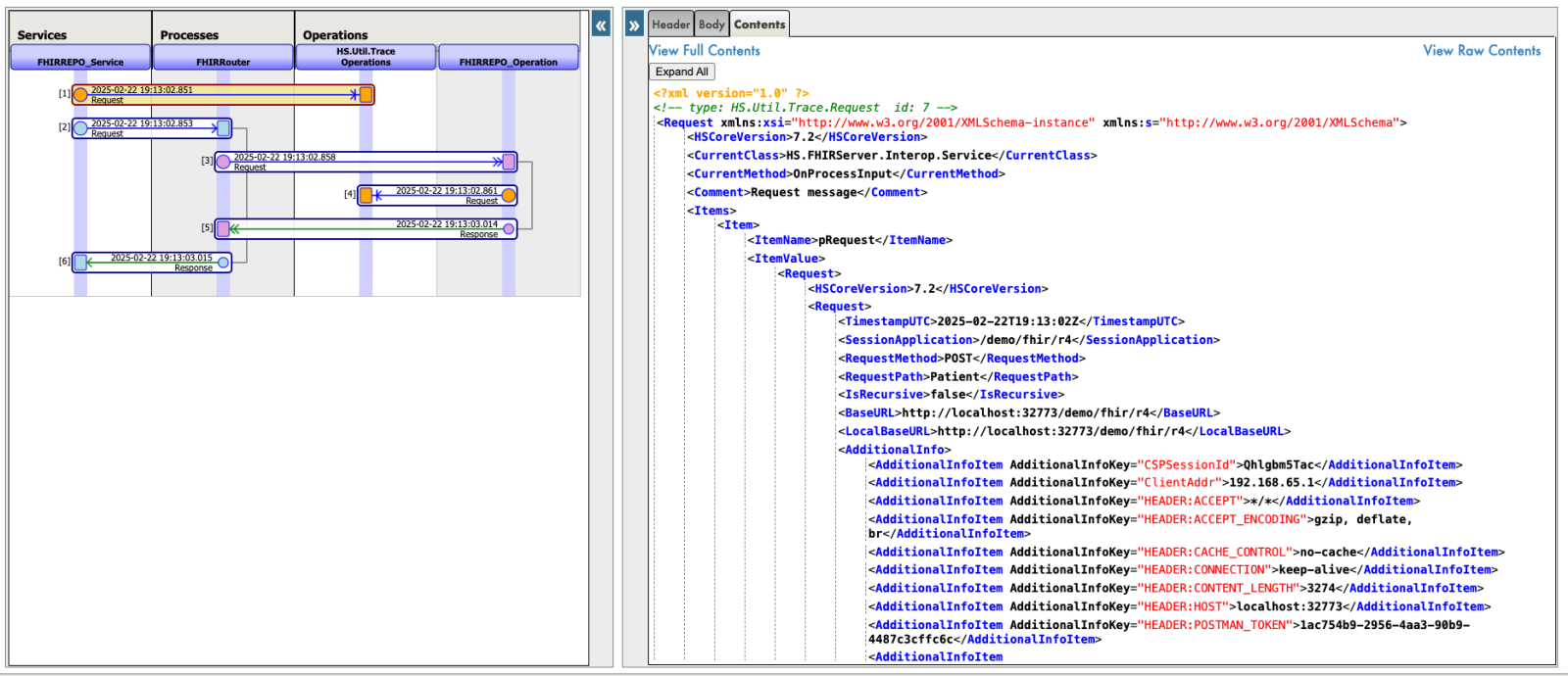Click the blue square on message 6 response

[80, 263]
